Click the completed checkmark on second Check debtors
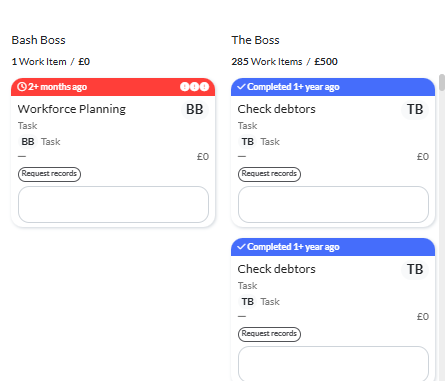This screenshot has width=445, height=381. 241,247
